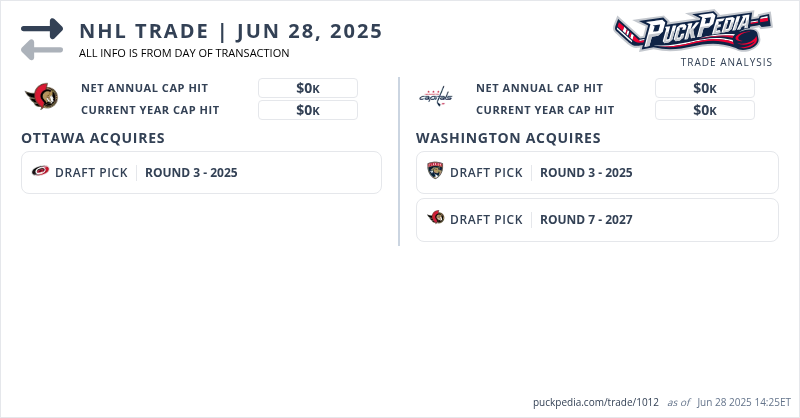Click the Ottawa Acquires heading
Screen dimensions: 800x418
pos(93,138)
